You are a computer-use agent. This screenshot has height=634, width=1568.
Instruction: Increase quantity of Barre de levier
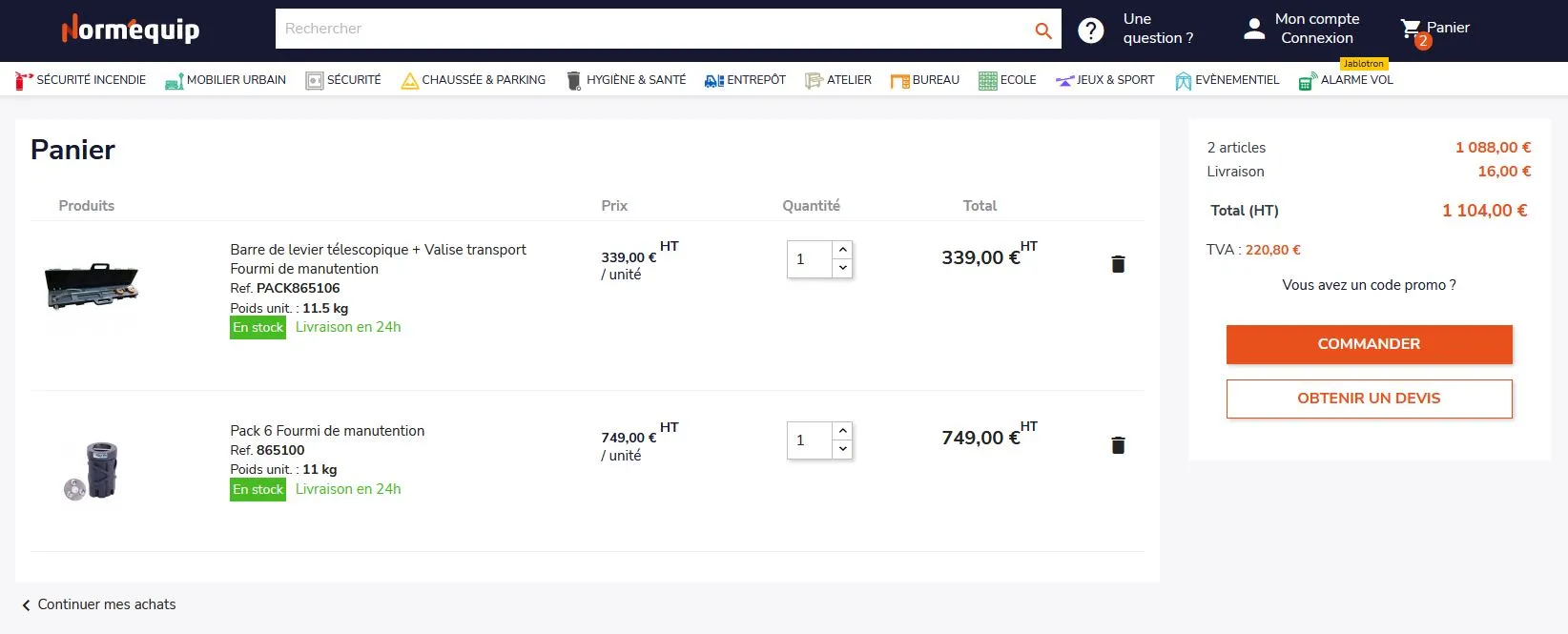coord(842,249)
